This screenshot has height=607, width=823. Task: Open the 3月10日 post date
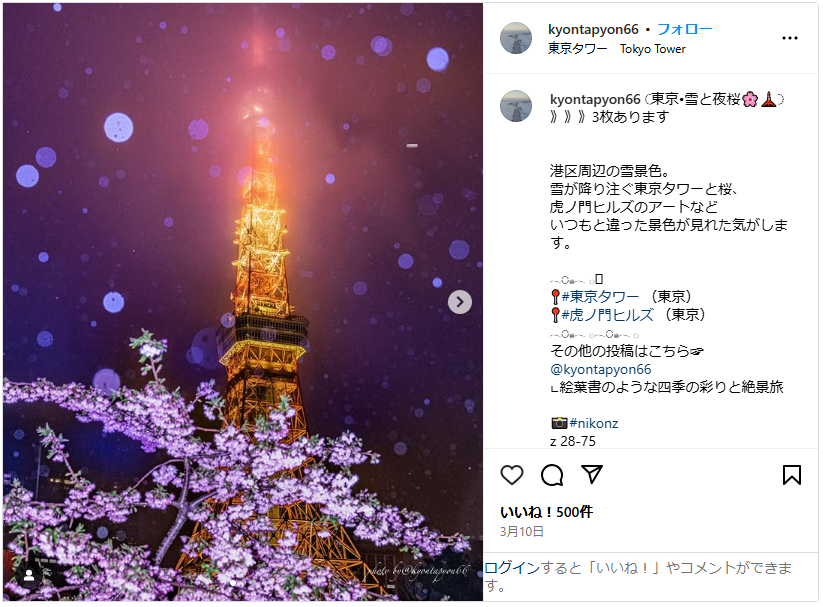522,532
